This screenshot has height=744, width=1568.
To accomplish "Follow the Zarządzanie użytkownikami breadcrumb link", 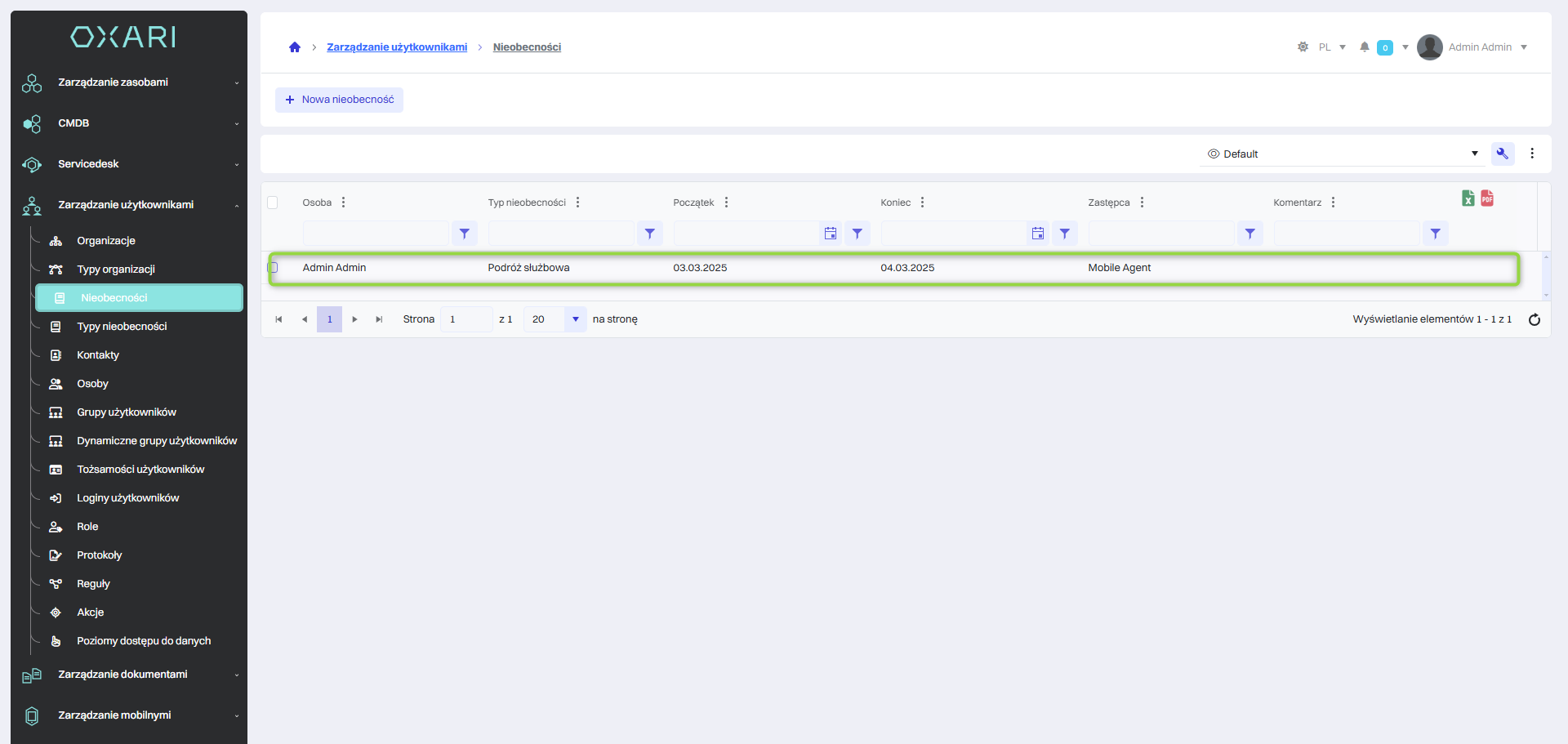I will click(397, 47).
